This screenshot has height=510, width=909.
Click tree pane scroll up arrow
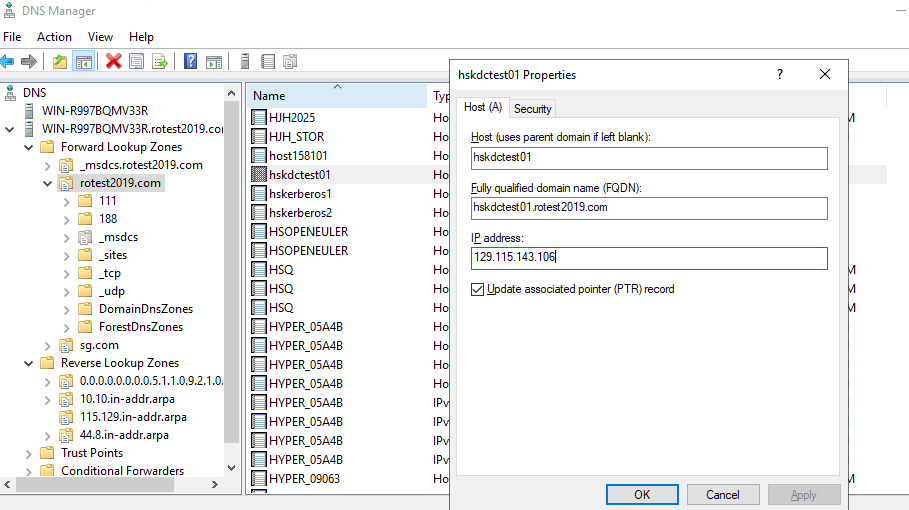tap(231, 93)
